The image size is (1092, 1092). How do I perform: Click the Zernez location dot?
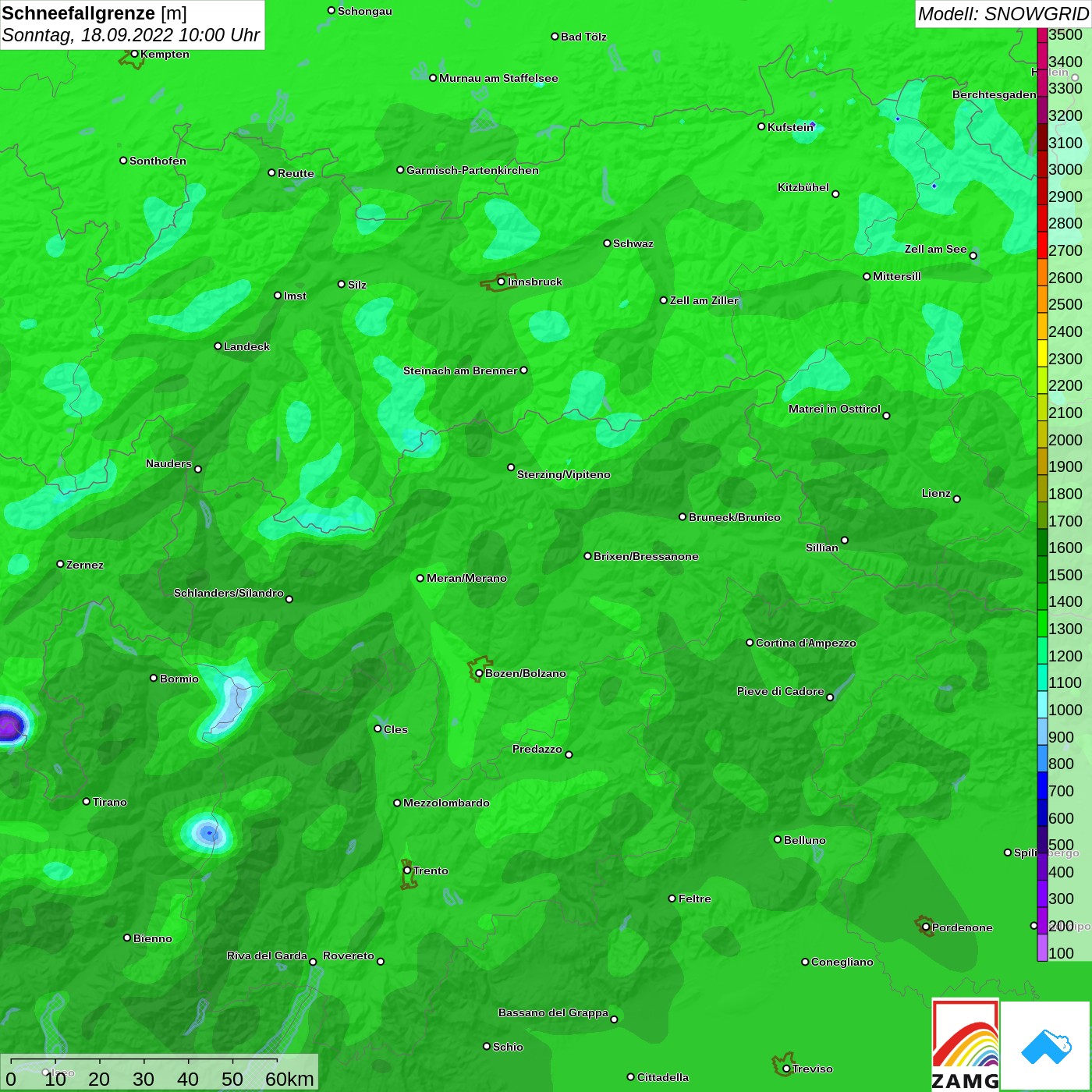click(60, 564)
